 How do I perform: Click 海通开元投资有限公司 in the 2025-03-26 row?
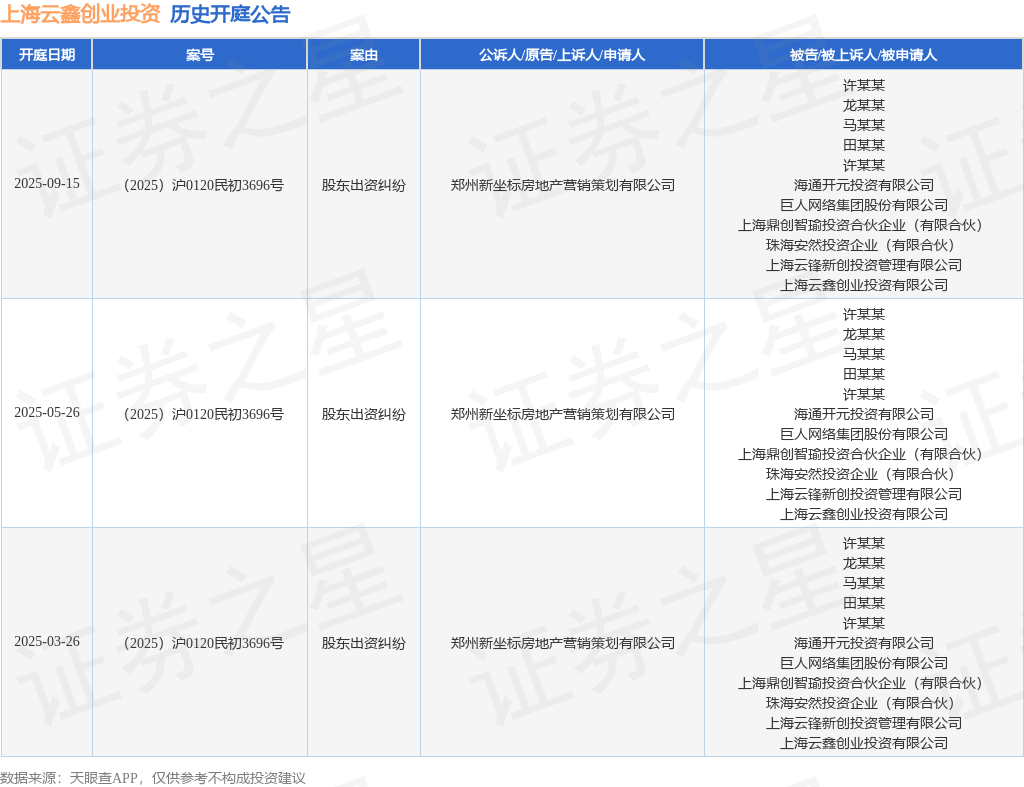(x=863, y=644)
